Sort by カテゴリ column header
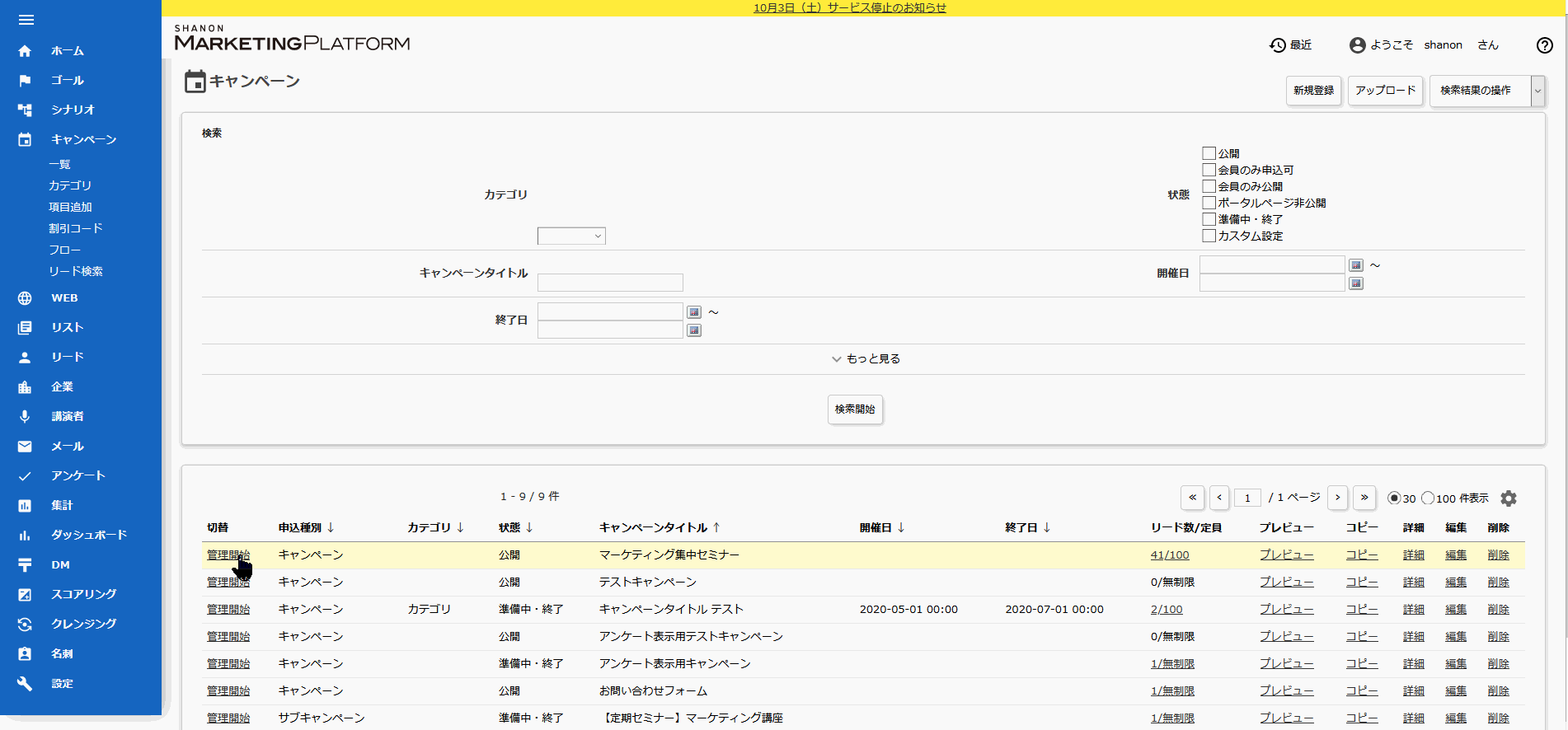The height and width of the screenshot is (730, 1568). (436, 527)
